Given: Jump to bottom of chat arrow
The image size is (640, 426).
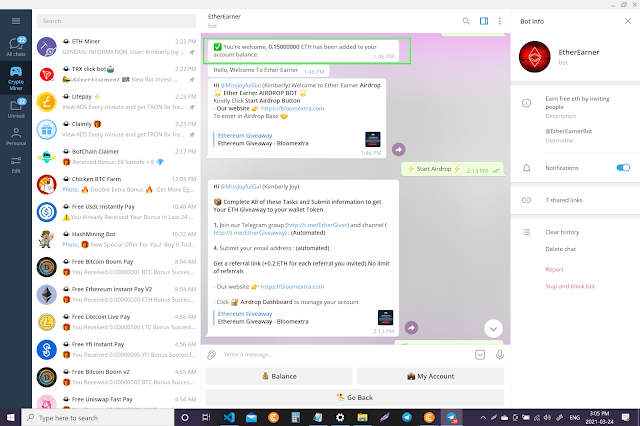Looking at the screenshot, I should click(493, 329).
